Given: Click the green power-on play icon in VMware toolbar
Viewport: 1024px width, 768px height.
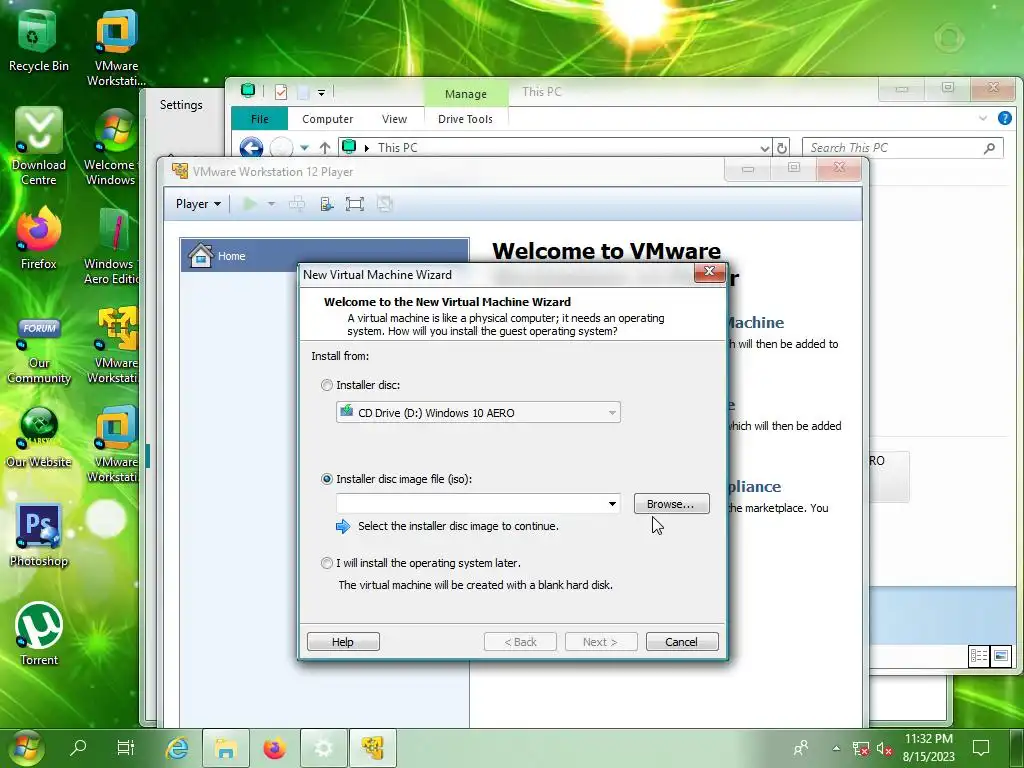Looking at the screenshot, I should [249, 204].
